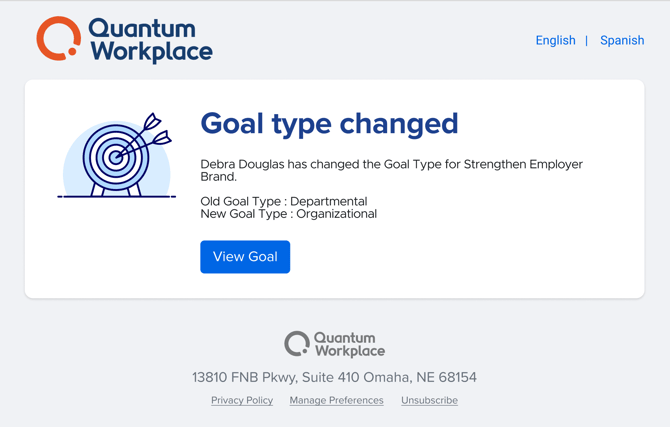Select the Old Goal Type Departmental line
670x427 pixels.
[284, 201]
